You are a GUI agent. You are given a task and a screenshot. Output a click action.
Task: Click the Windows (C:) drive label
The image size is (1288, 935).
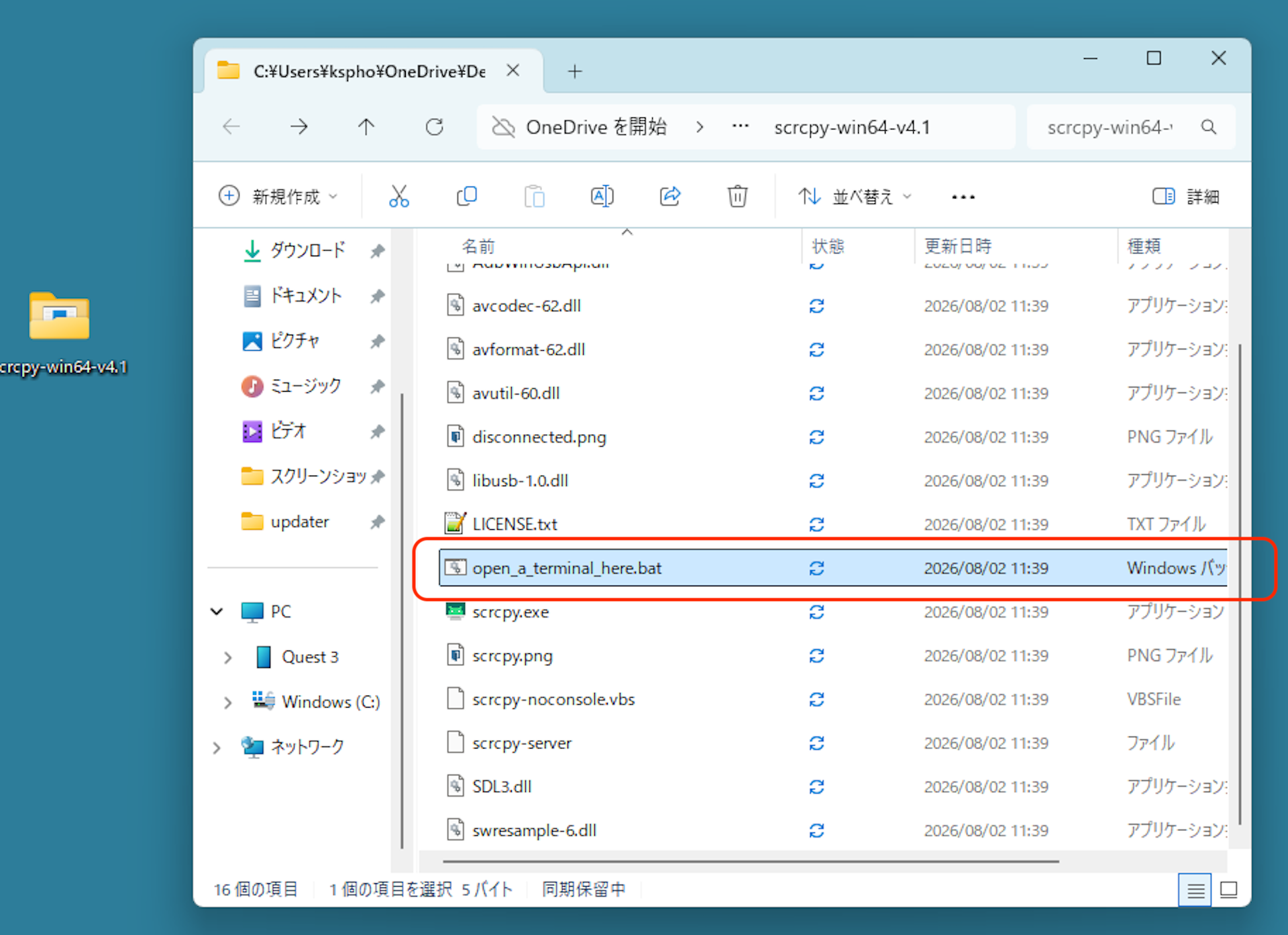click(x=331, y=702)
